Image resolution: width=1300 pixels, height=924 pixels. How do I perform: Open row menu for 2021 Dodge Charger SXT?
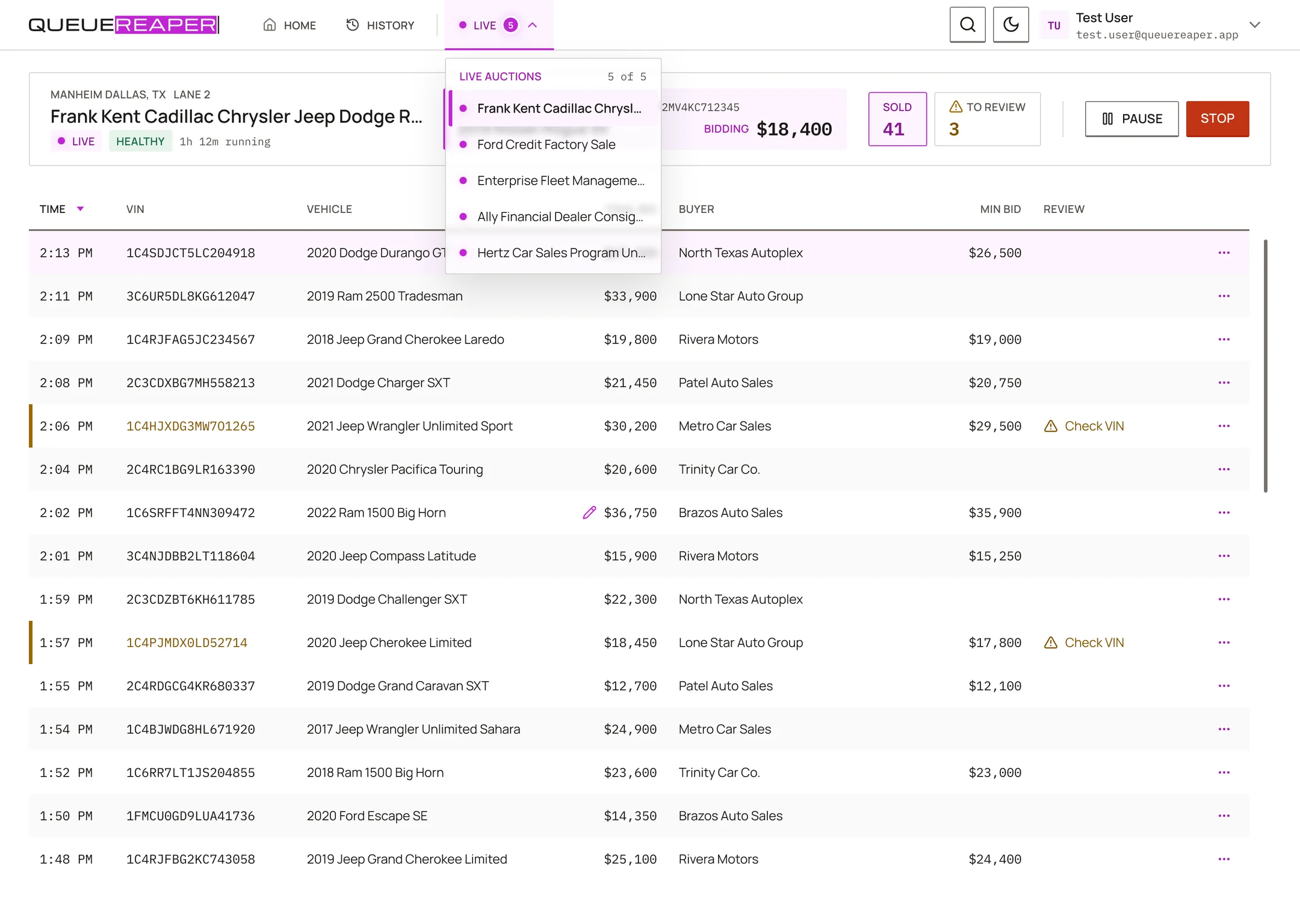[x=1224, y=383]
